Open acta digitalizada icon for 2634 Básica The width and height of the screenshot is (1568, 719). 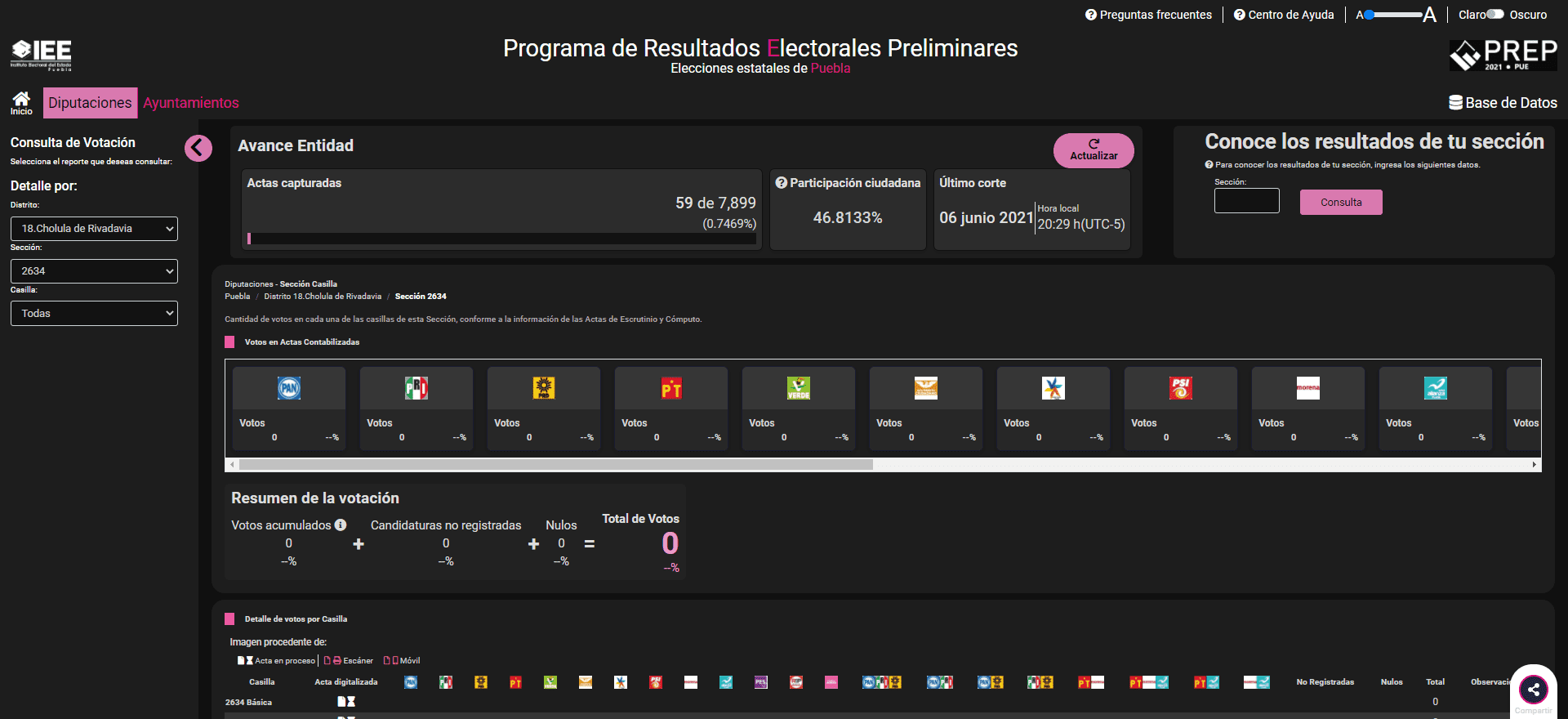click(x=346, y=701)
